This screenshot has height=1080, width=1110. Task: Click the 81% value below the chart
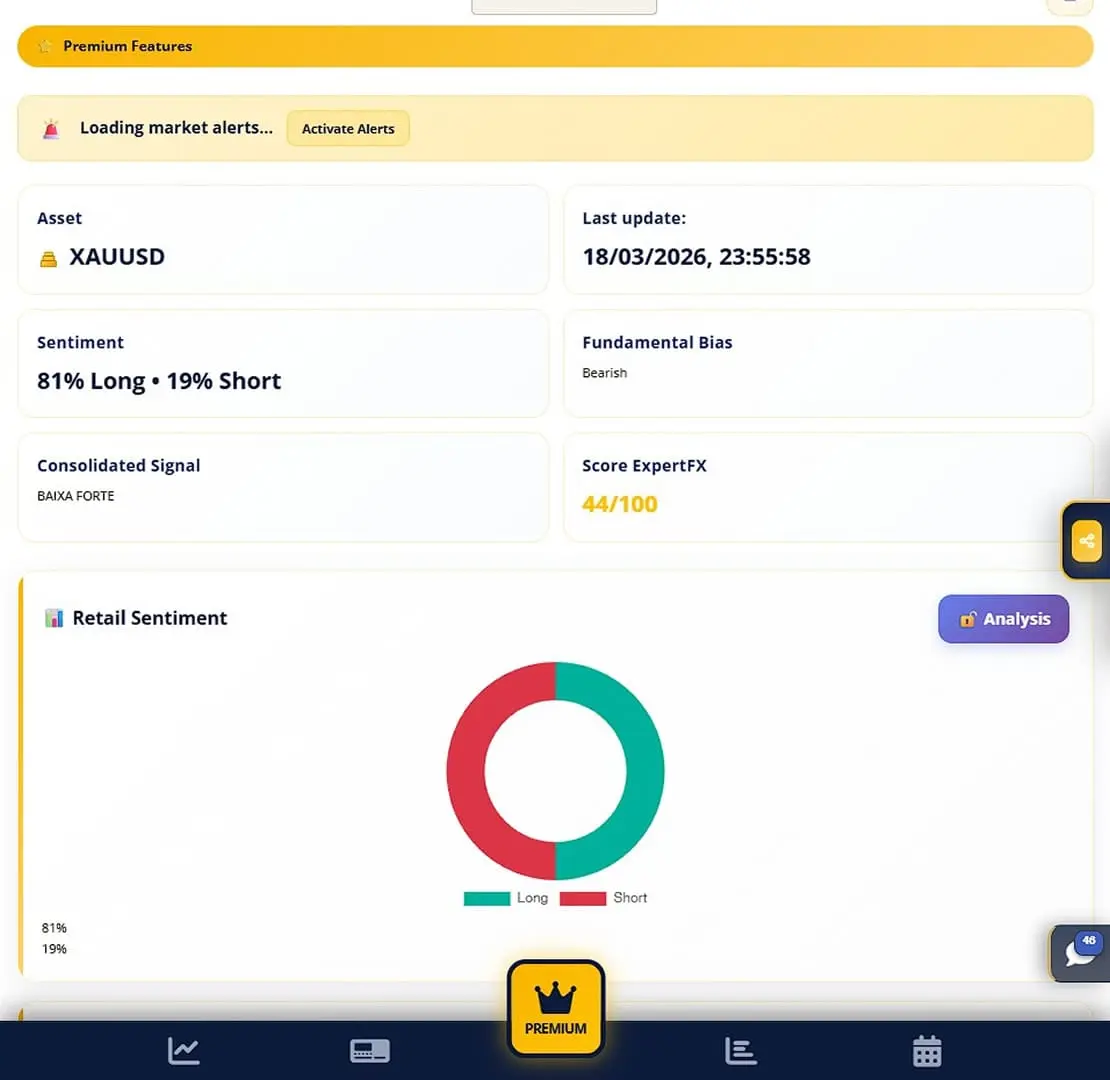54,928
